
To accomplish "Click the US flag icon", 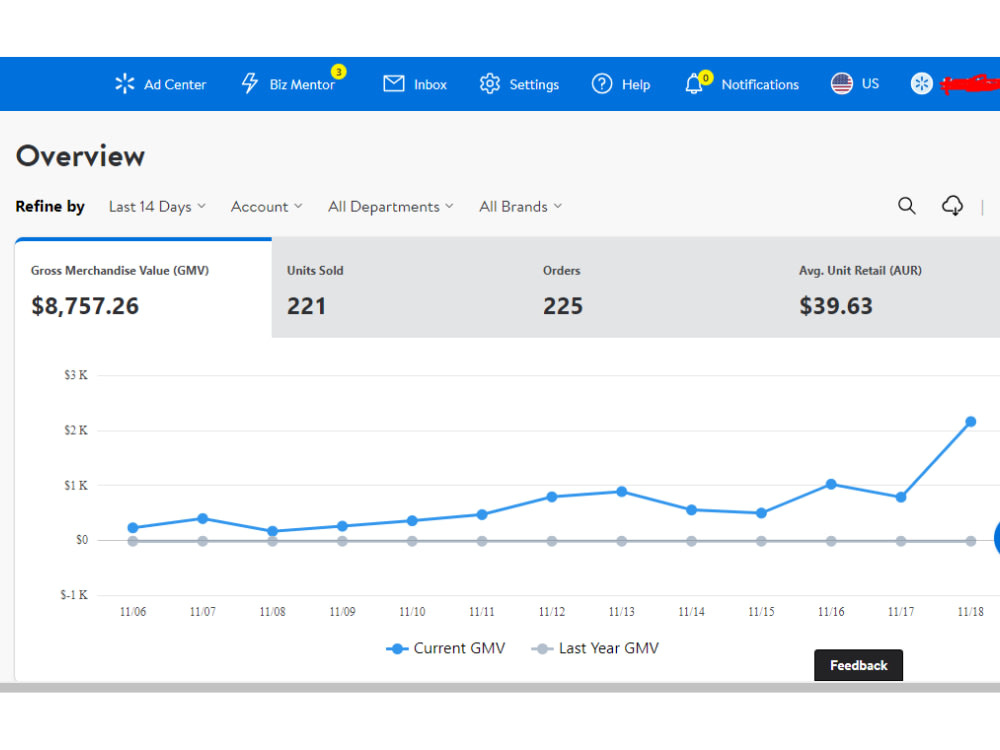I will pos(842,84).
